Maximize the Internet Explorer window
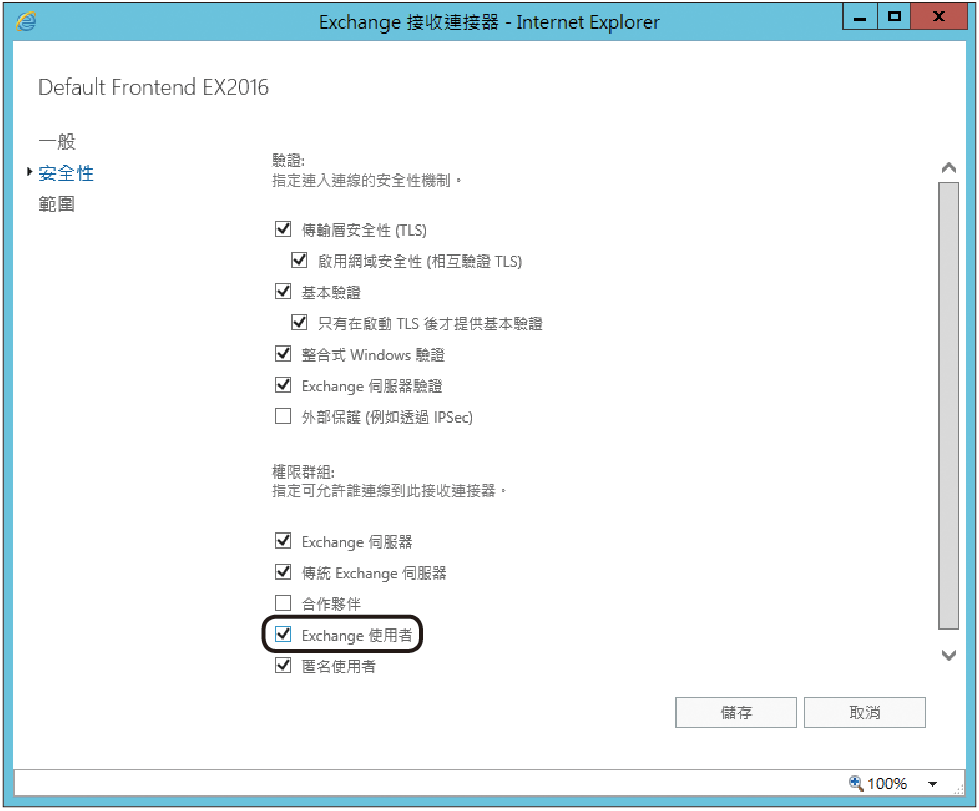 (894, 17)
